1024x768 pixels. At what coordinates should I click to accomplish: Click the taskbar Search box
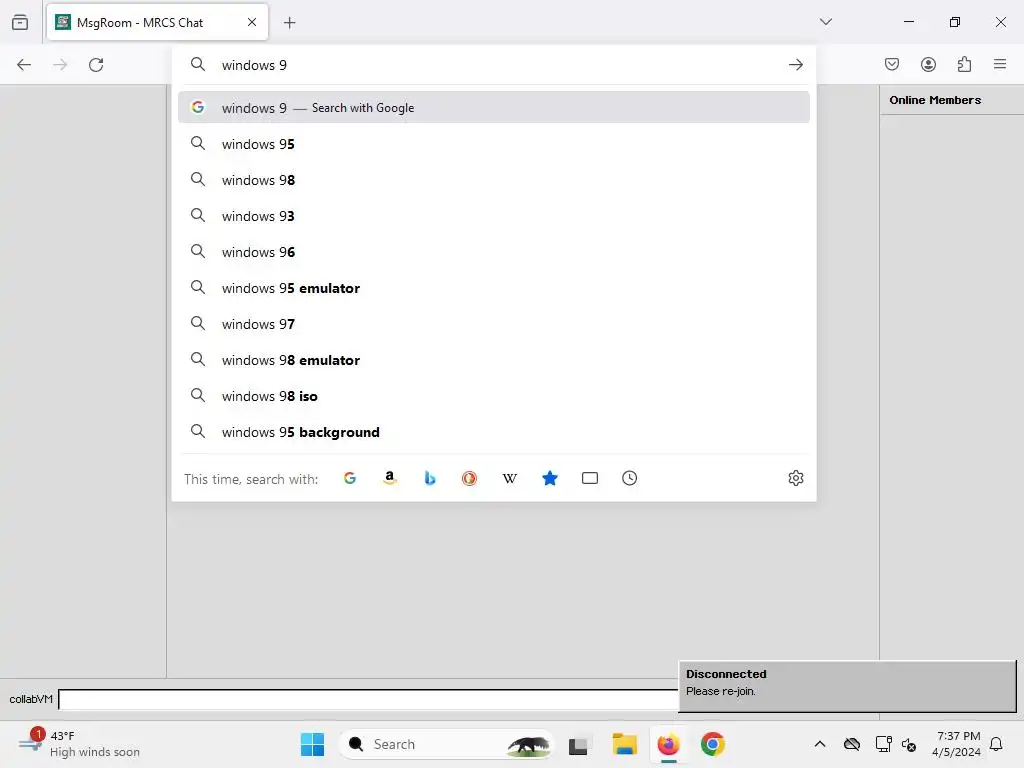446,744
